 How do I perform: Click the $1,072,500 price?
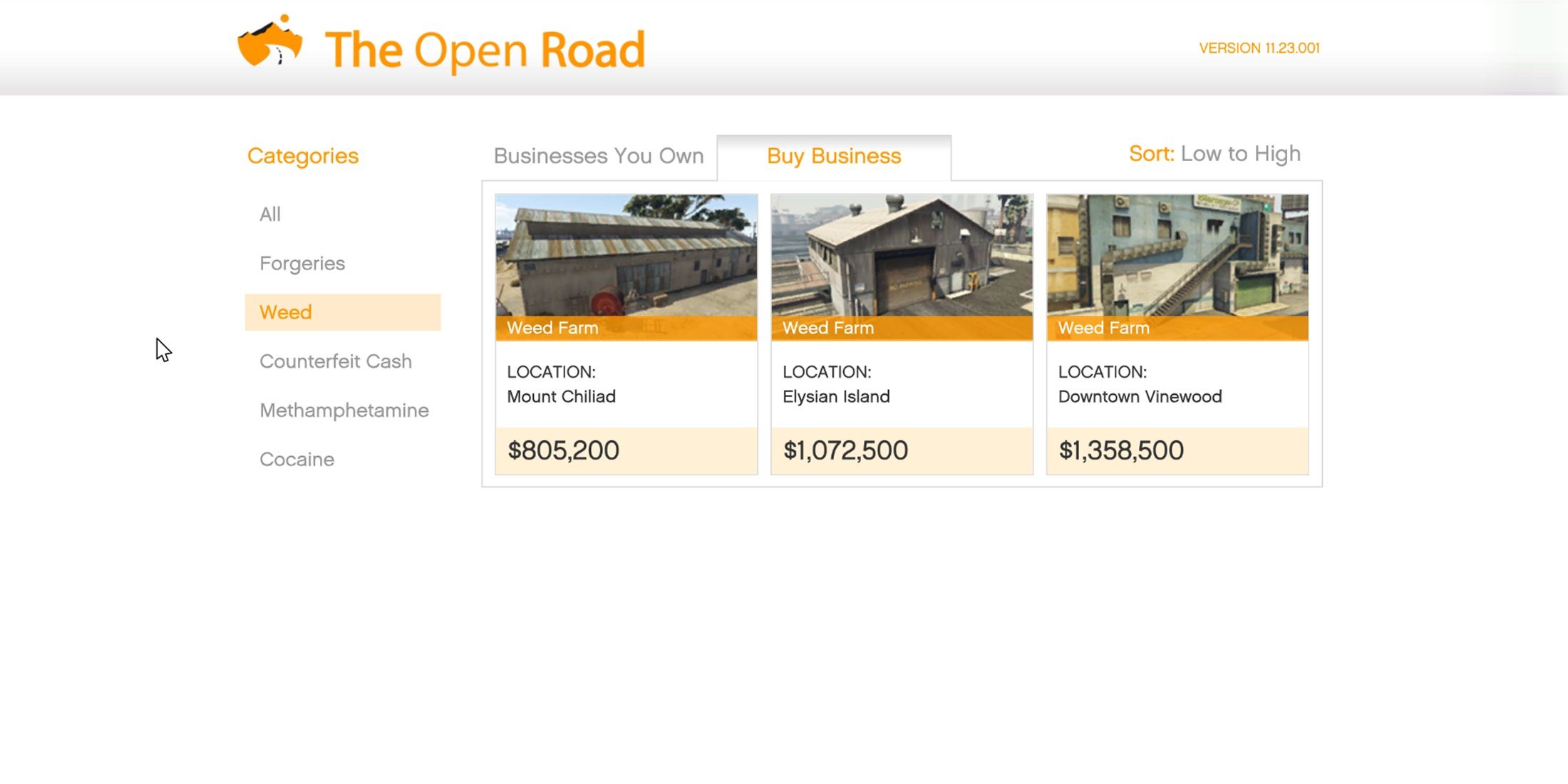(845, 450)
